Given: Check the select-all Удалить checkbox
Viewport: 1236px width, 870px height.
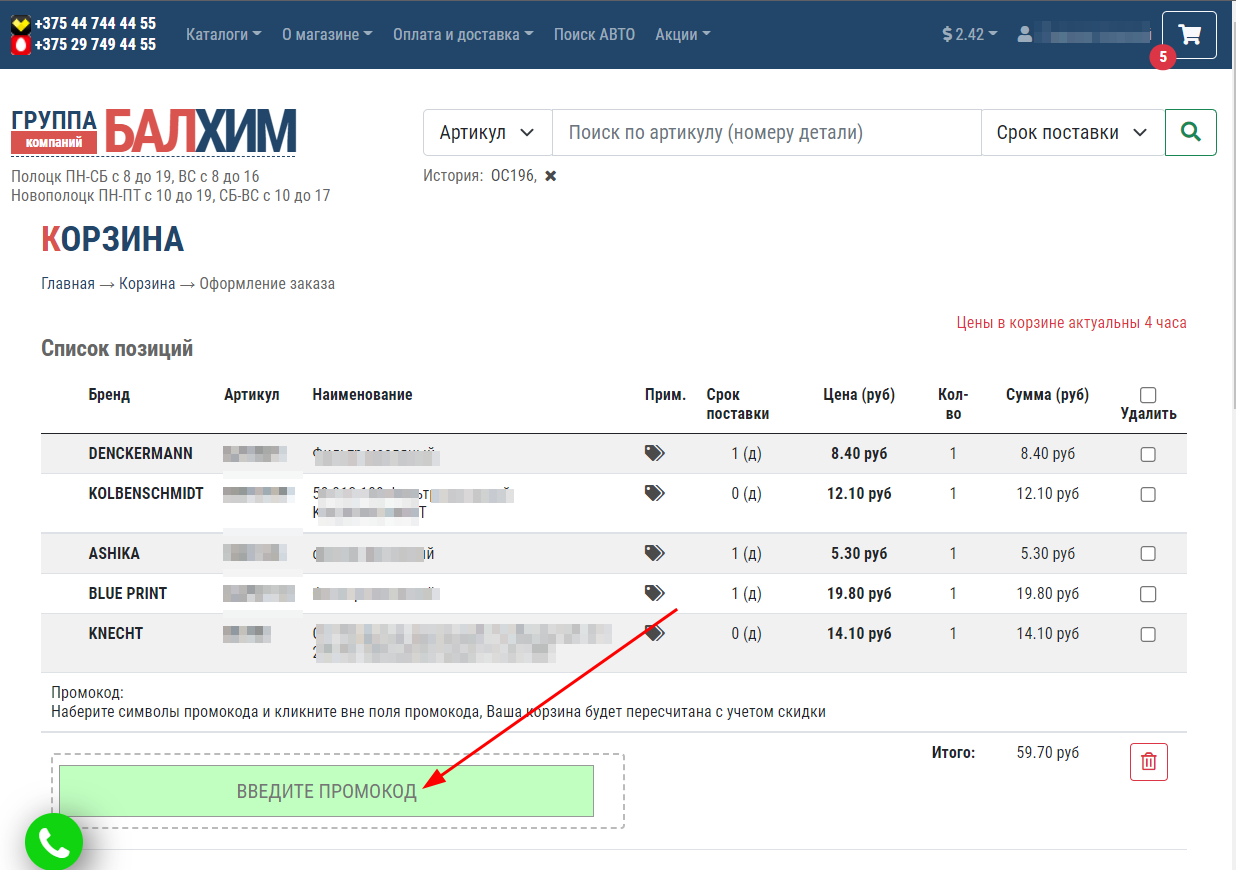Looking at the screenshot, I should [x=1148, y=395].
